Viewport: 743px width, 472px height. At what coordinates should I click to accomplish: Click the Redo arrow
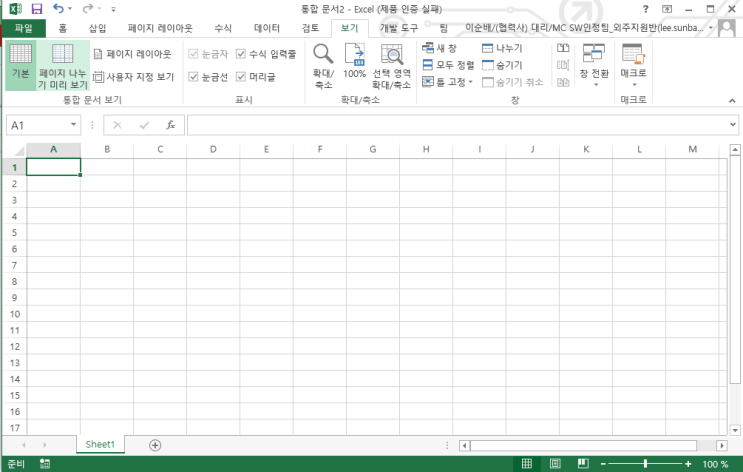coord(87,9)
